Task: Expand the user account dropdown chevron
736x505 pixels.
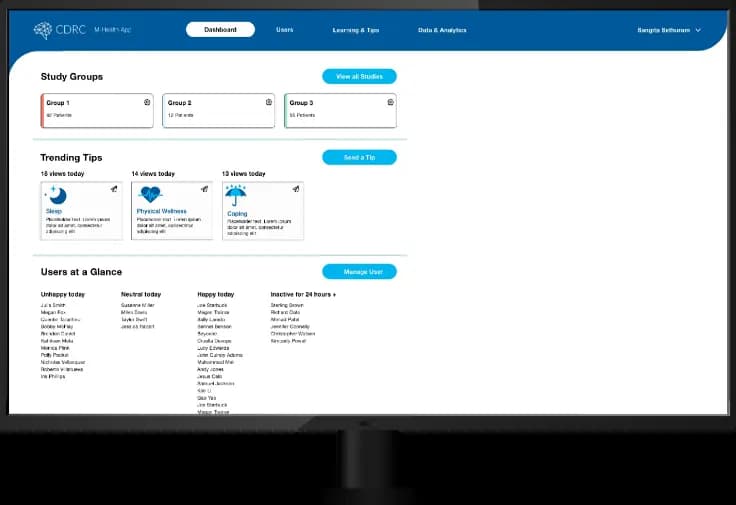Action: coord(698,30)
